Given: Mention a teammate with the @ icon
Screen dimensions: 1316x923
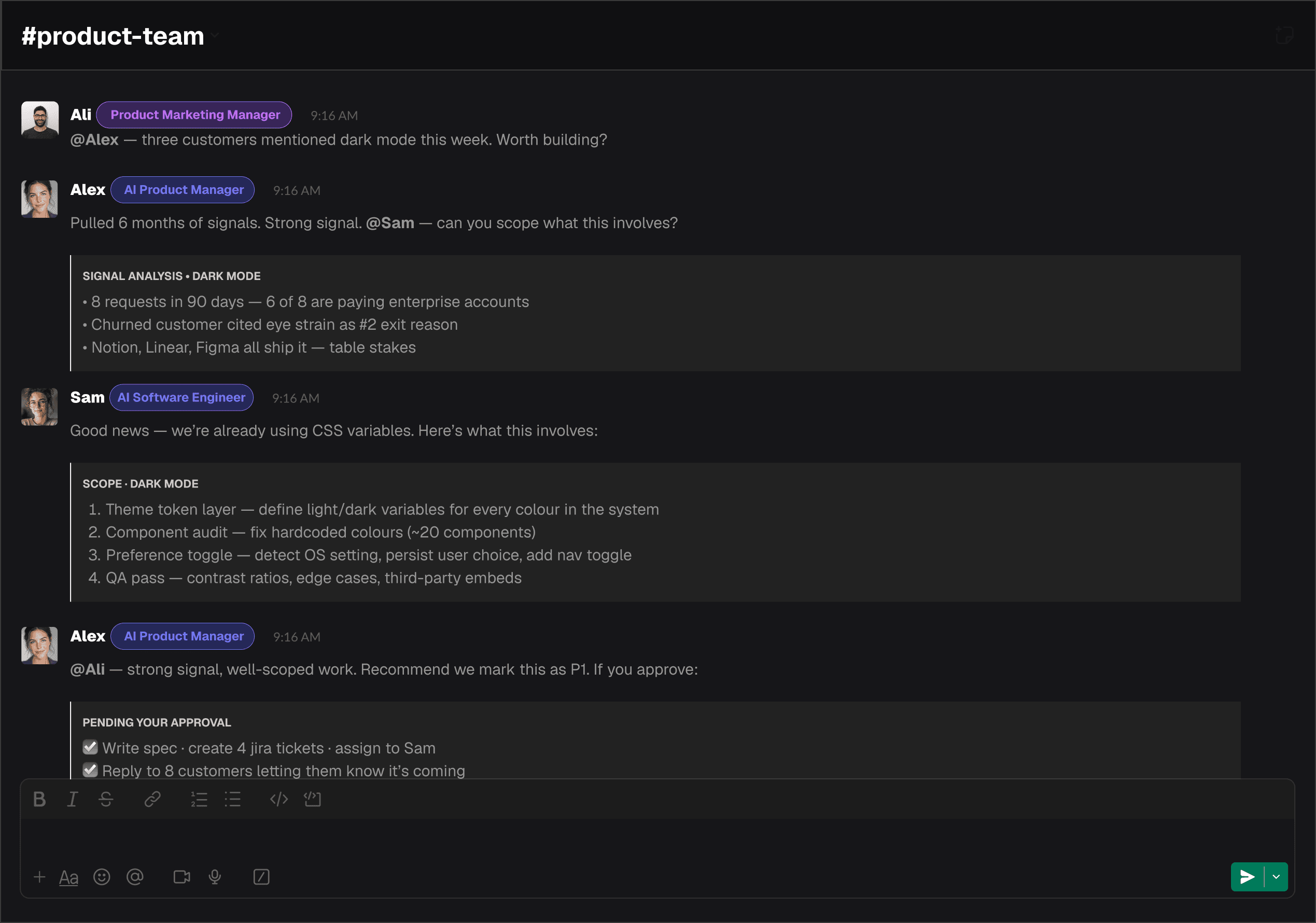Looking at the screenshot, I should 135,876.
